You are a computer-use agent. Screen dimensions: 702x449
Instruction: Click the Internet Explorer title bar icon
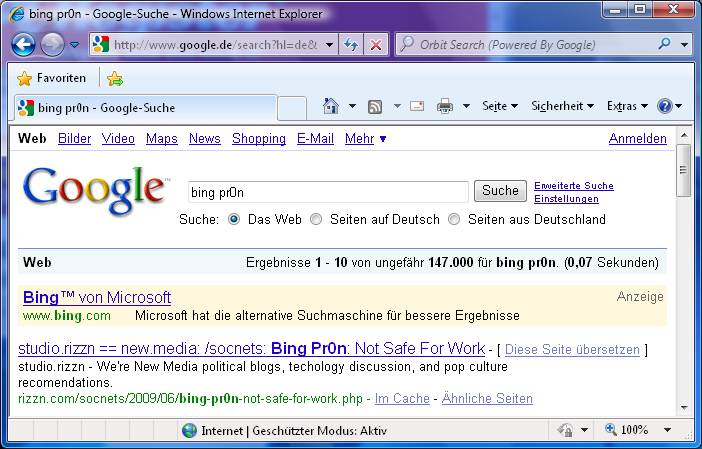(x=17, y=14)
